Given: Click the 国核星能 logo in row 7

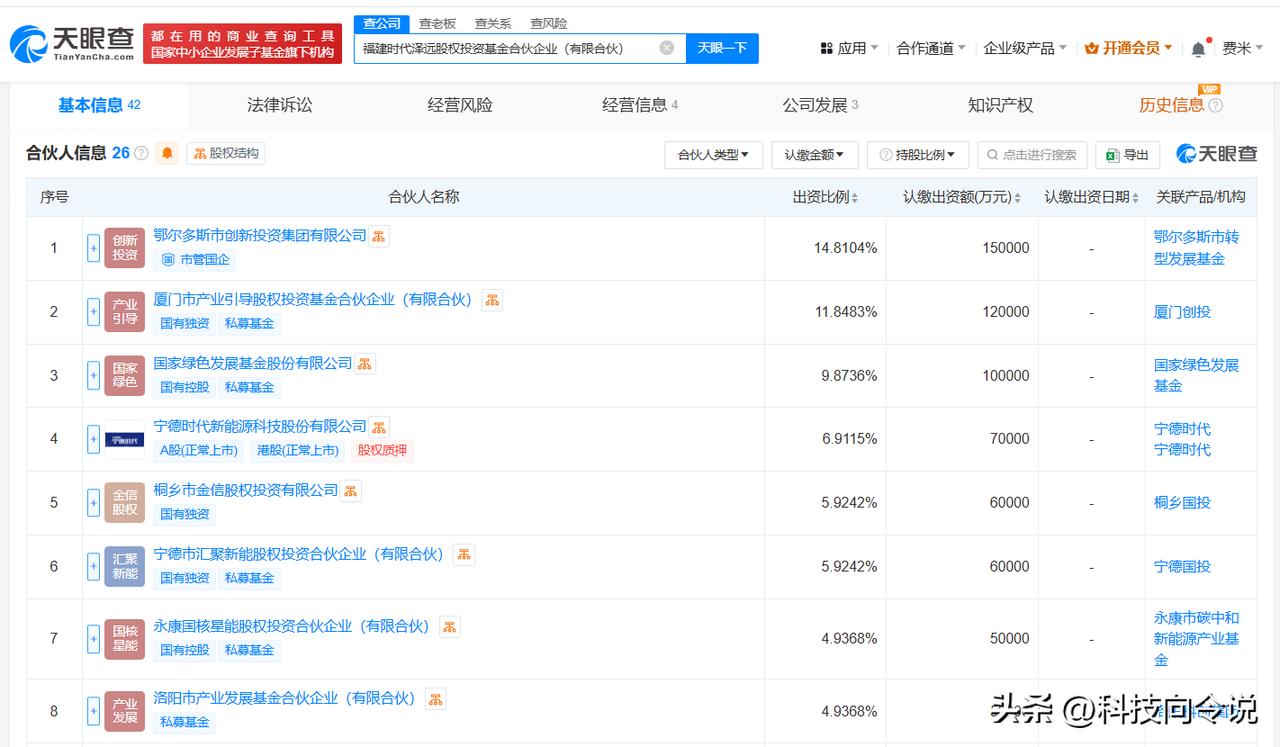Looking at the screenshot, I should point(125,639).
